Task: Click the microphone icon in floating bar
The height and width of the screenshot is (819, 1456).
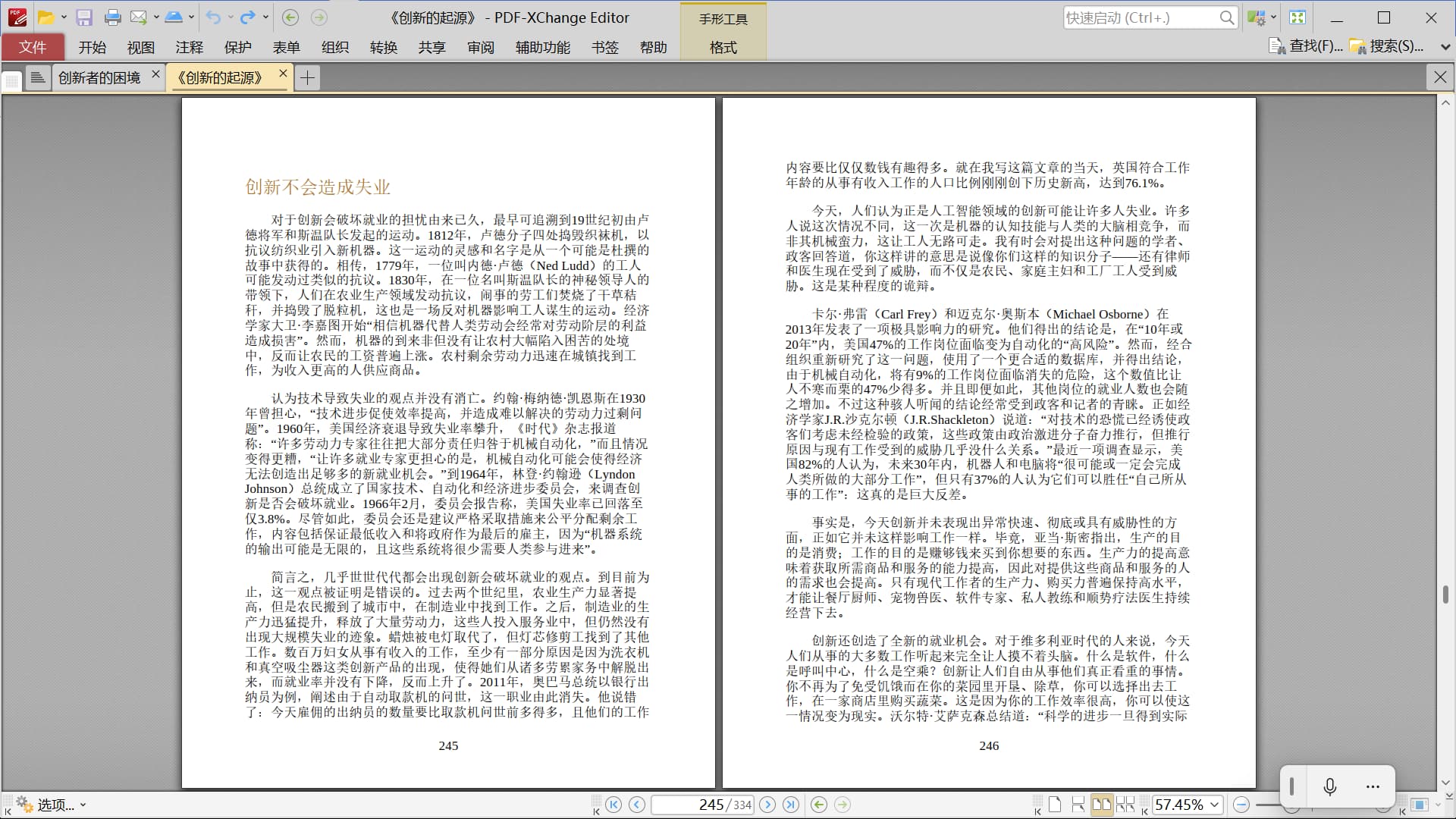Action: coord(1329,786)
